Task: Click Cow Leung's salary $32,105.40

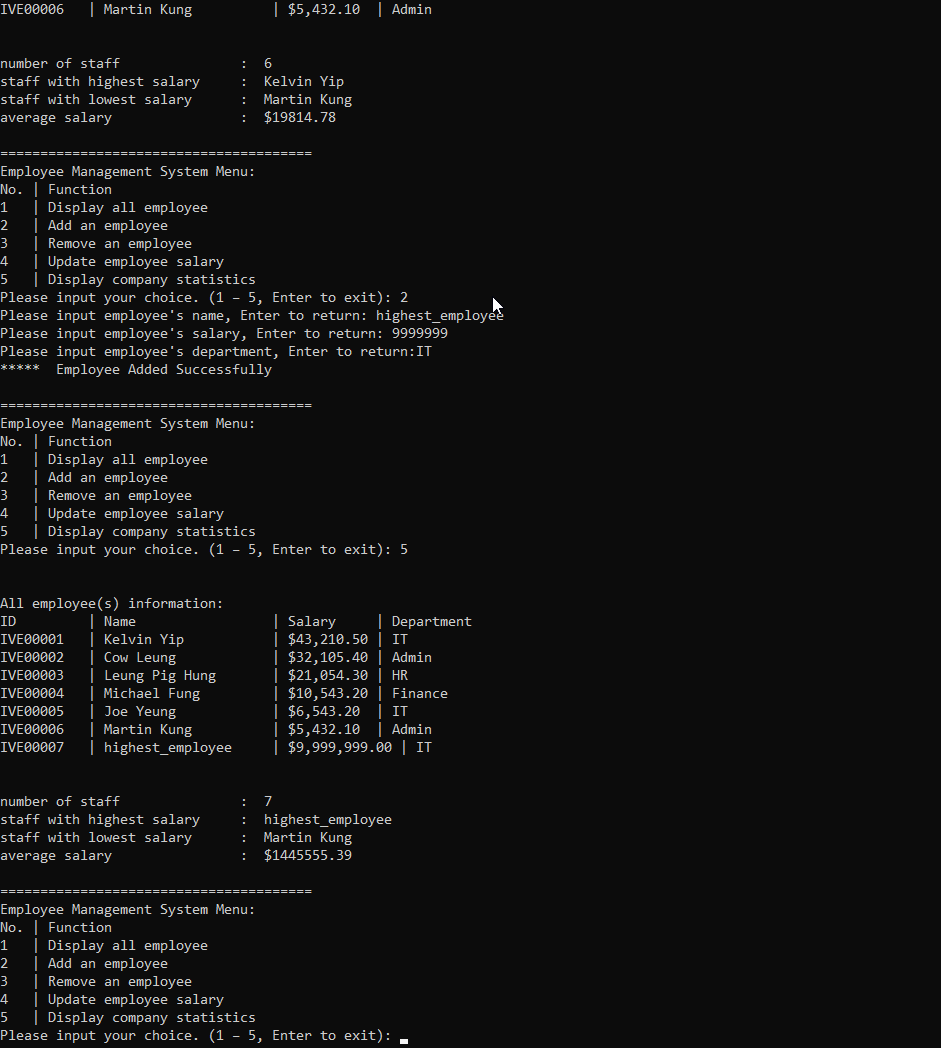Action: pyautogui.click(x=328, y=658)
